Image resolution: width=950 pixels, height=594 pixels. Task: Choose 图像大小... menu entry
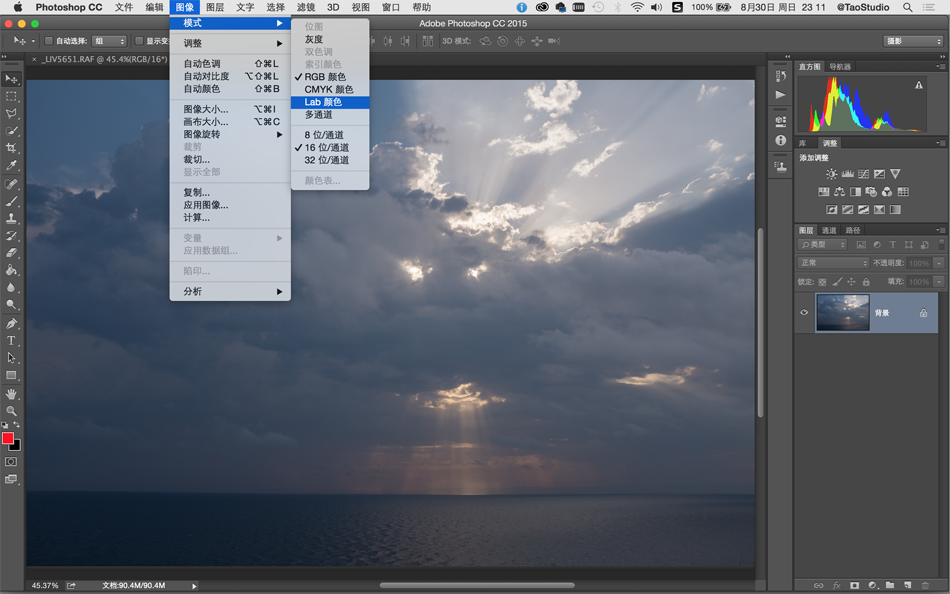point(230,109)
